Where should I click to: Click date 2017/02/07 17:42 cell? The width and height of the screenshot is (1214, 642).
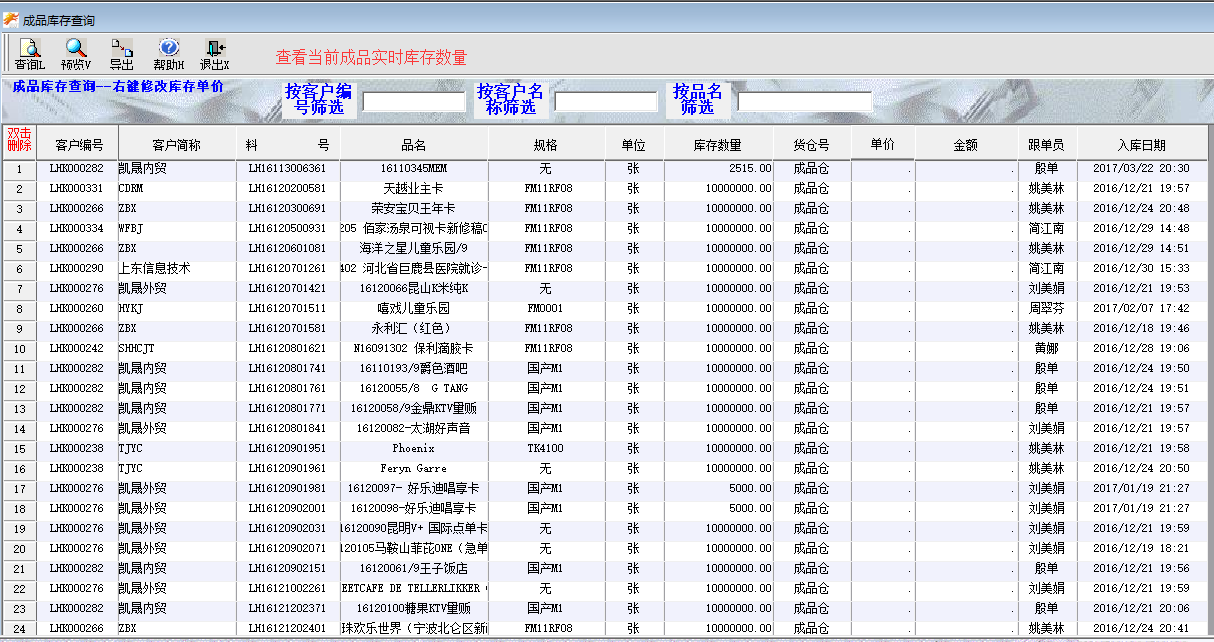point(1141,309)
